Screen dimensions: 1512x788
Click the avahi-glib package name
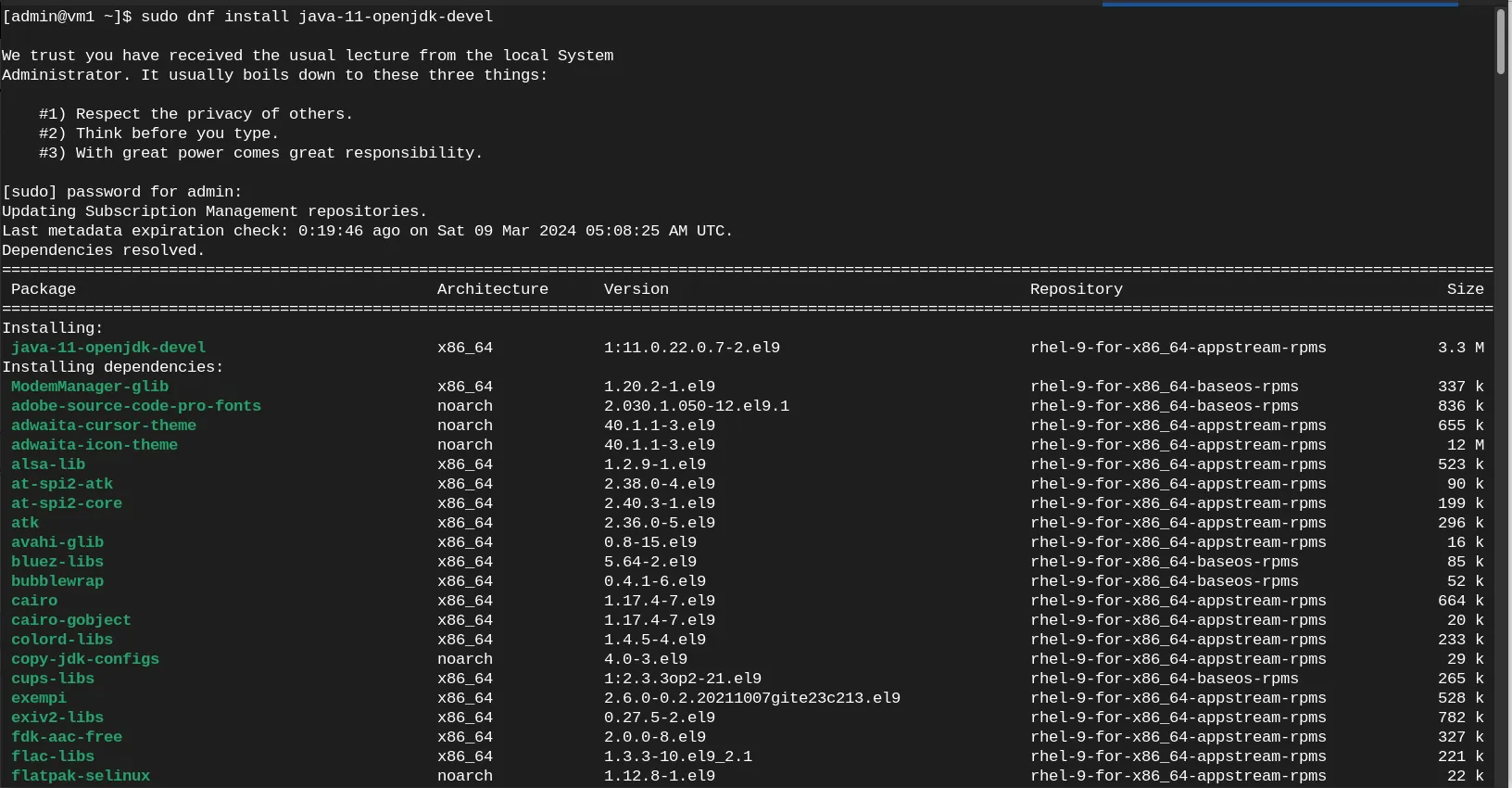[x=57, y=542]
